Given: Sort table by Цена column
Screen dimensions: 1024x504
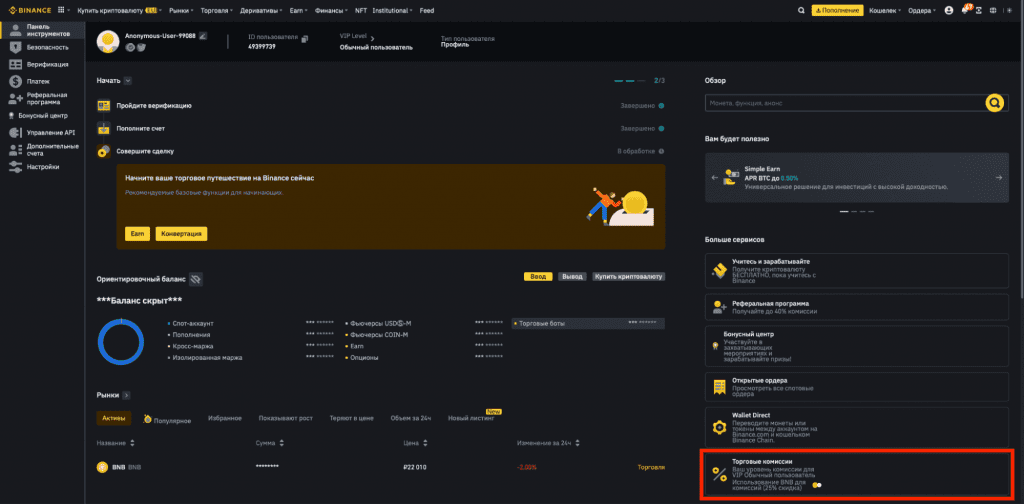Looking at the screenshot, I should click(415, 443).
